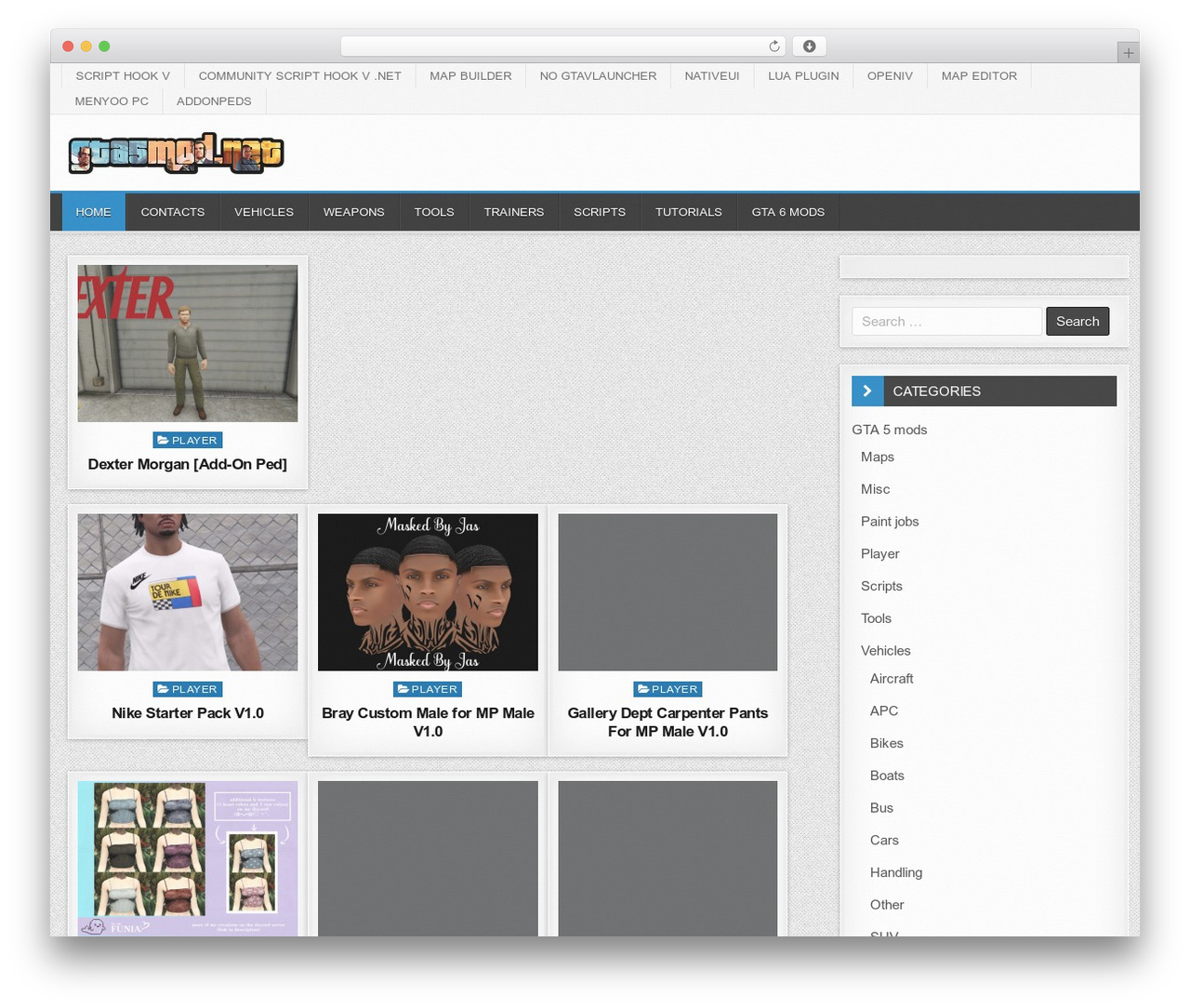Open the Other subcategory
1190x1008 pixels.
point(887,905)
